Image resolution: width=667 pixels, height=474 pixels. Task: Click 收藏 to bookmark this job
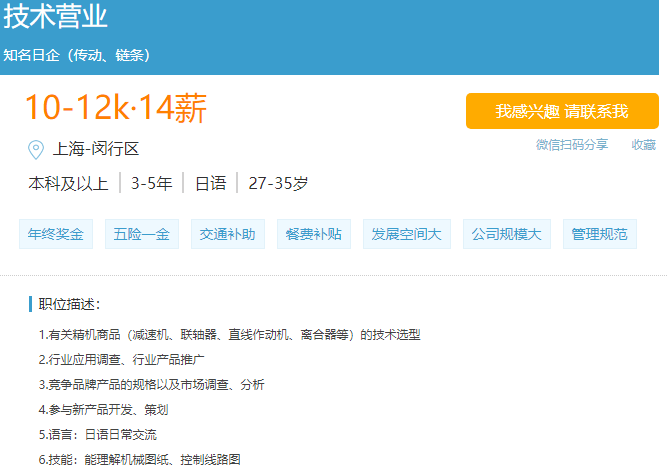[x=643, y=145]
